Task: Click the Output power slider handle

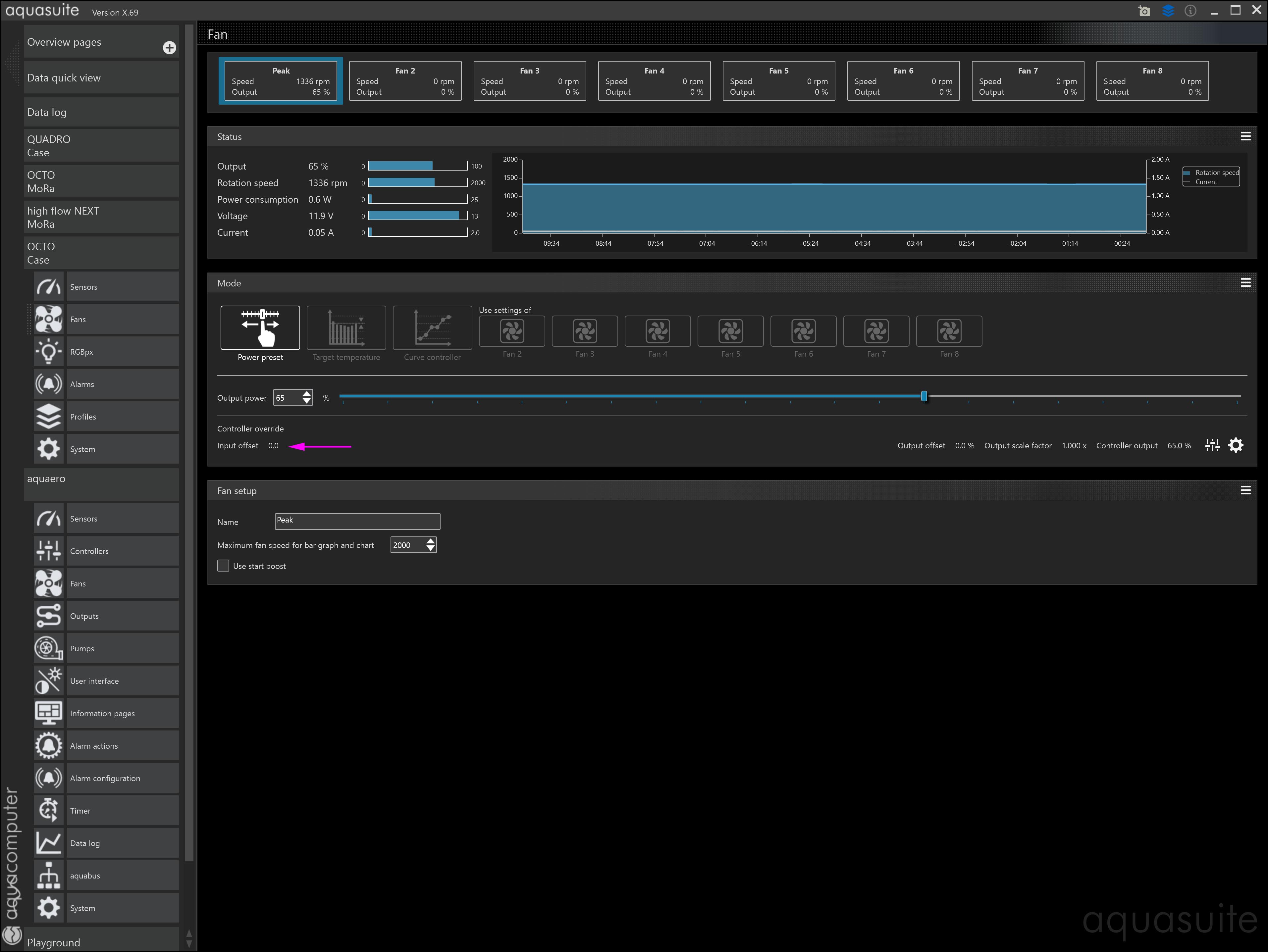Action: tap(924, 396)
